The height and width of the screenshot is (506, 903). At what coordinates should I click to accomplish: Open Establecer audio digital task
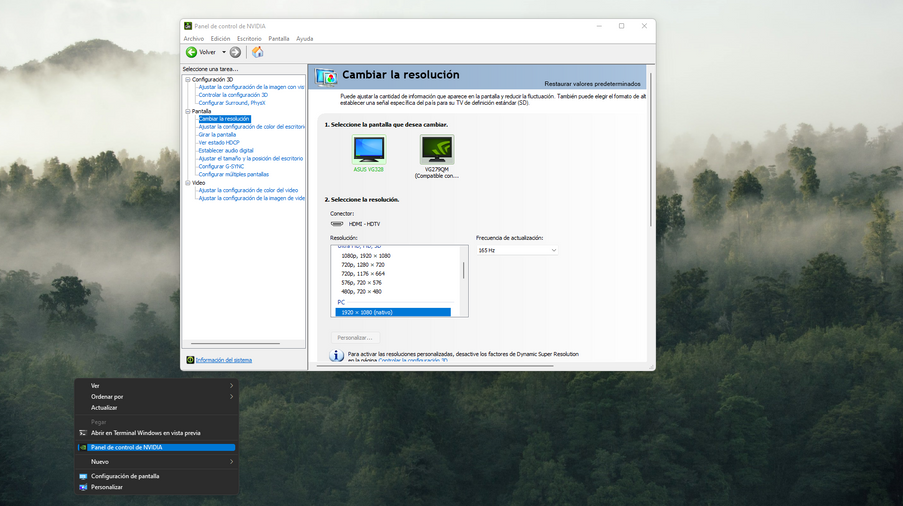pyautogui.click(x=226, y=151)
